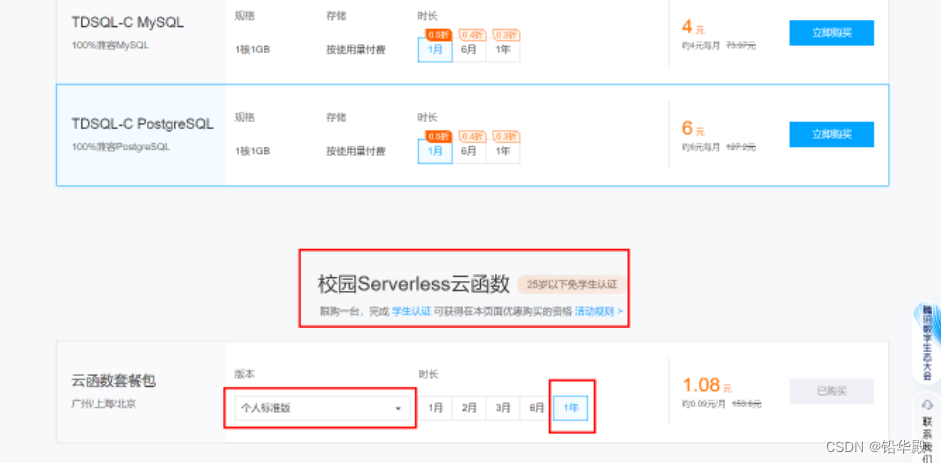Screen dimensions: 941x463
Task: Click the 6元 price of TDSQL-C PostgreSQL
Action: click(x=693, y=128)
